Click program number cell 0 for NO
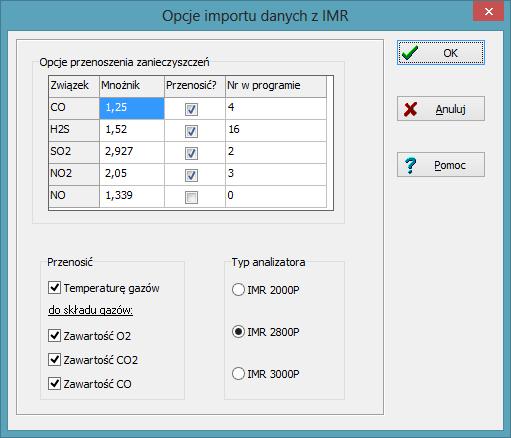Viewport: 511px width, 438px height. [x=276, y=196]
